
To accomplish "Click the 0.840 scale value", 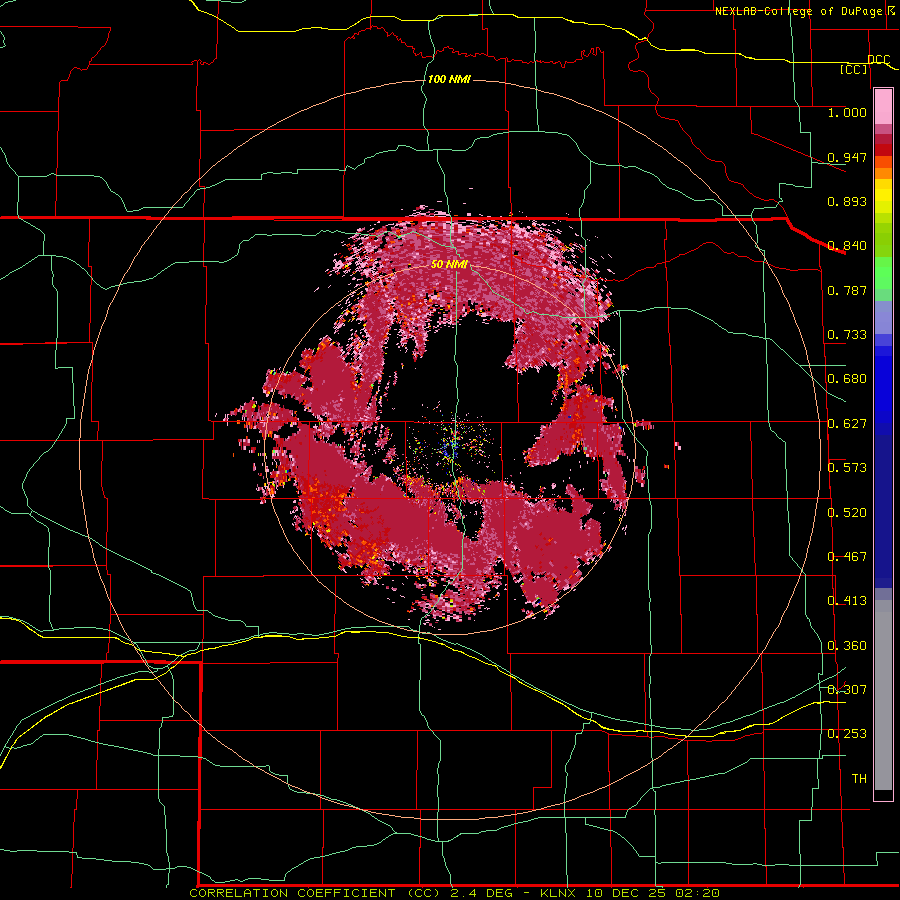I will (x=847, y=246).
